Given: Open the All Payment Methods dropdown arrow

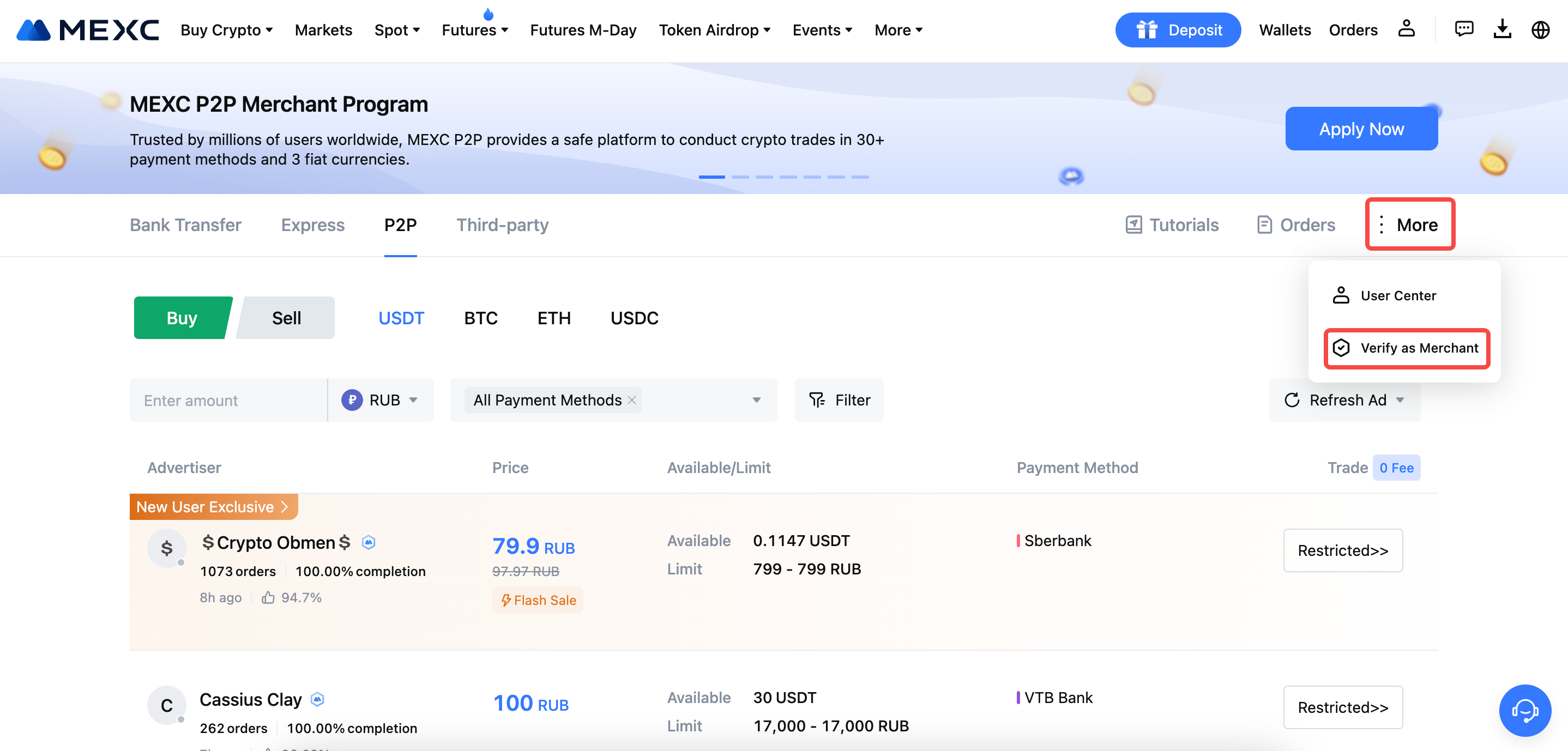Looking at the screenshot, I should (x=757, y=400).
